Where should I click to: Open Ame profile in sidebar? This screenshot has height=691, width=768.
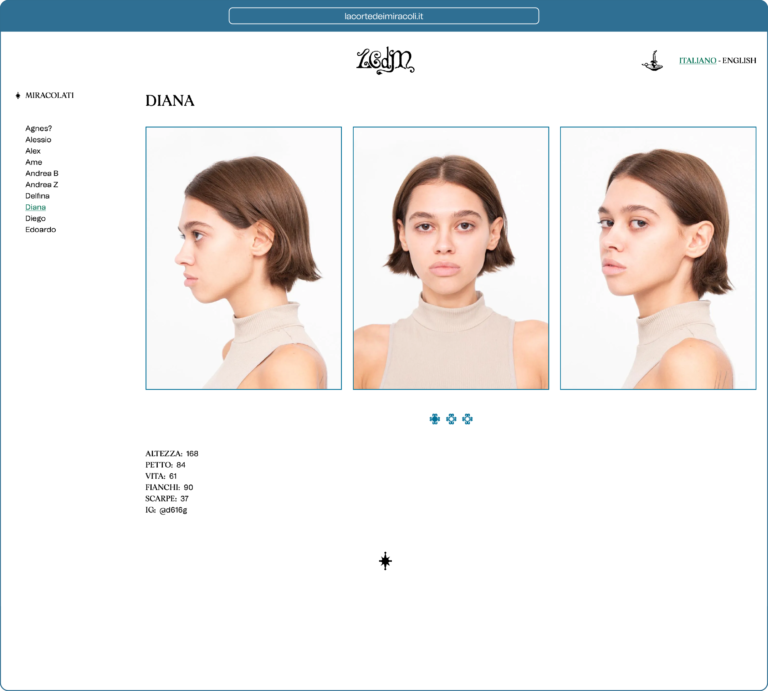(x=34, y=162)
